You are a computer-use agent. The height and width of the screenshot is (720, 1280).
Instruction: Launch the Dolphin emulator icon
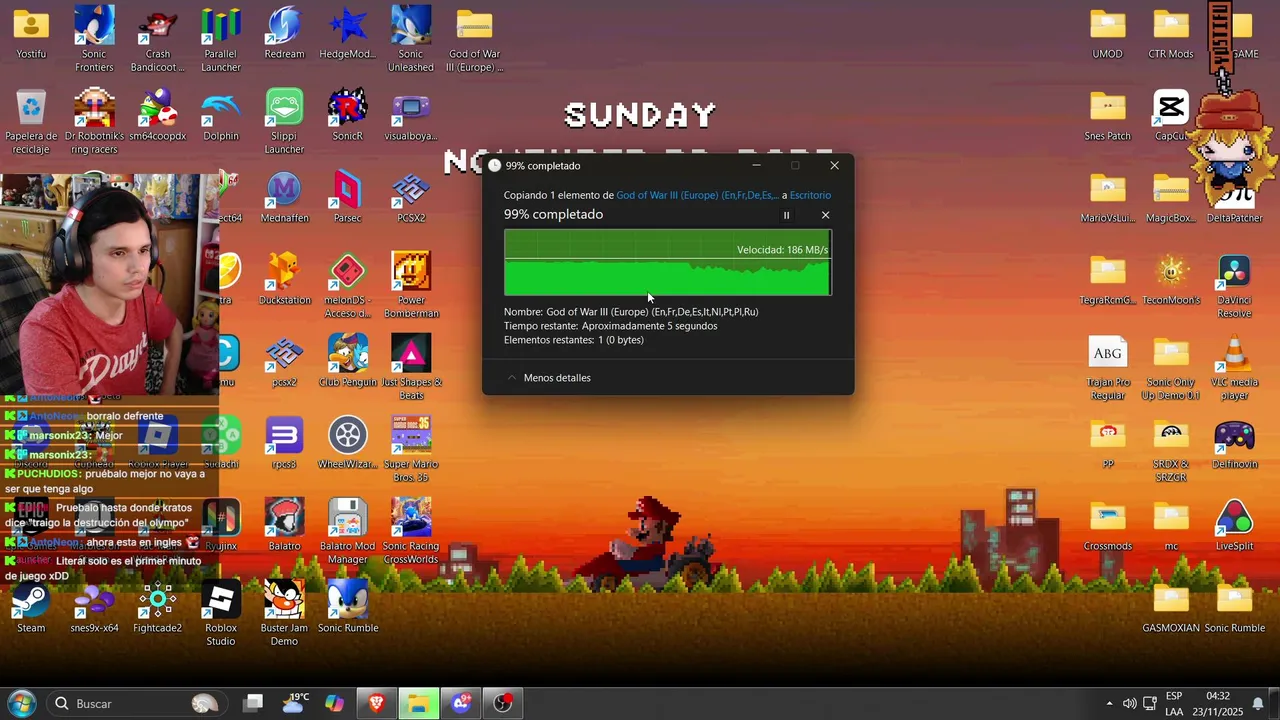[x=221, y=116]
